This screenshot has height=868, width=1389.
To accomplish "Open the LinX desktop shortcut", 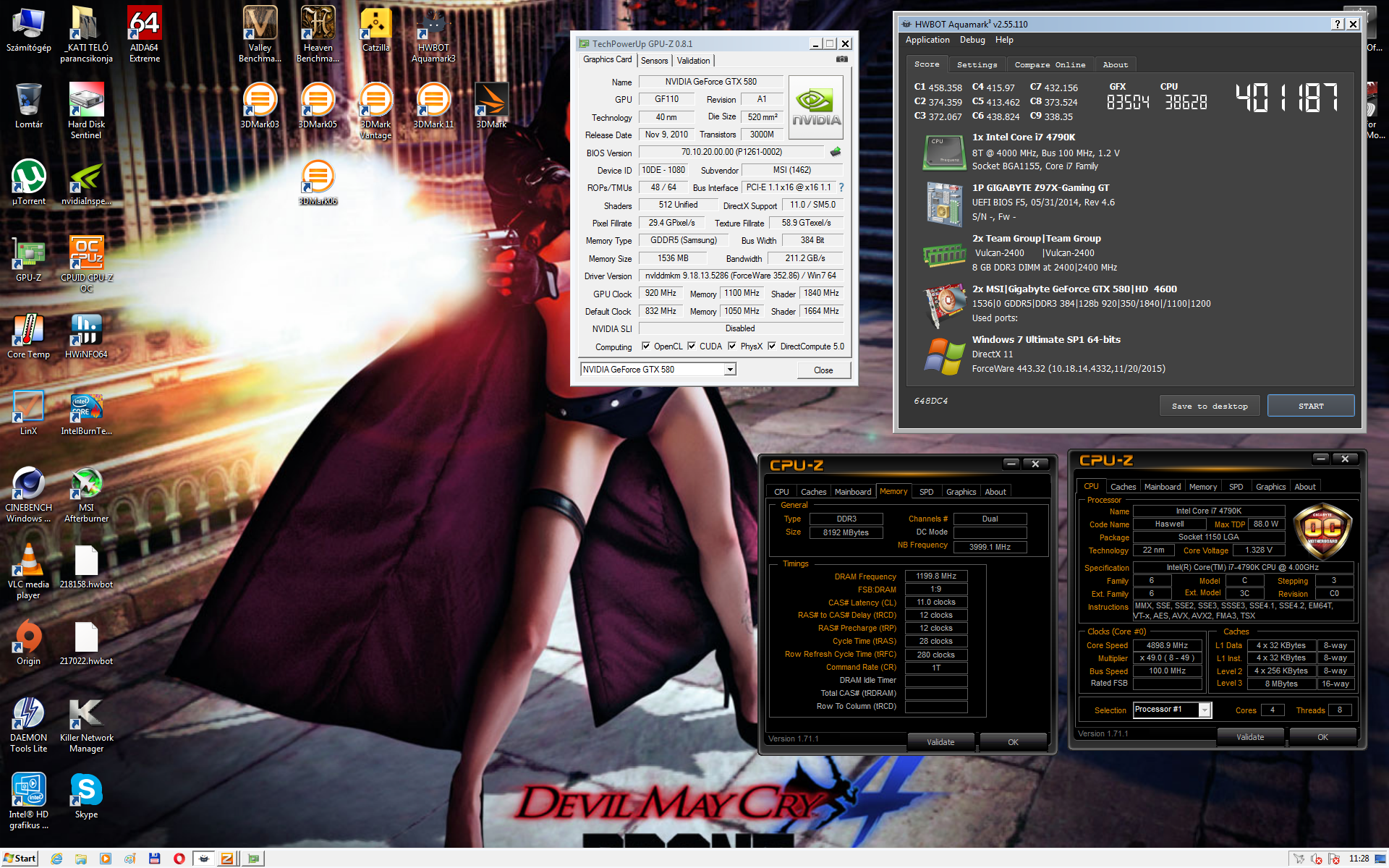I will coord(29,412).
